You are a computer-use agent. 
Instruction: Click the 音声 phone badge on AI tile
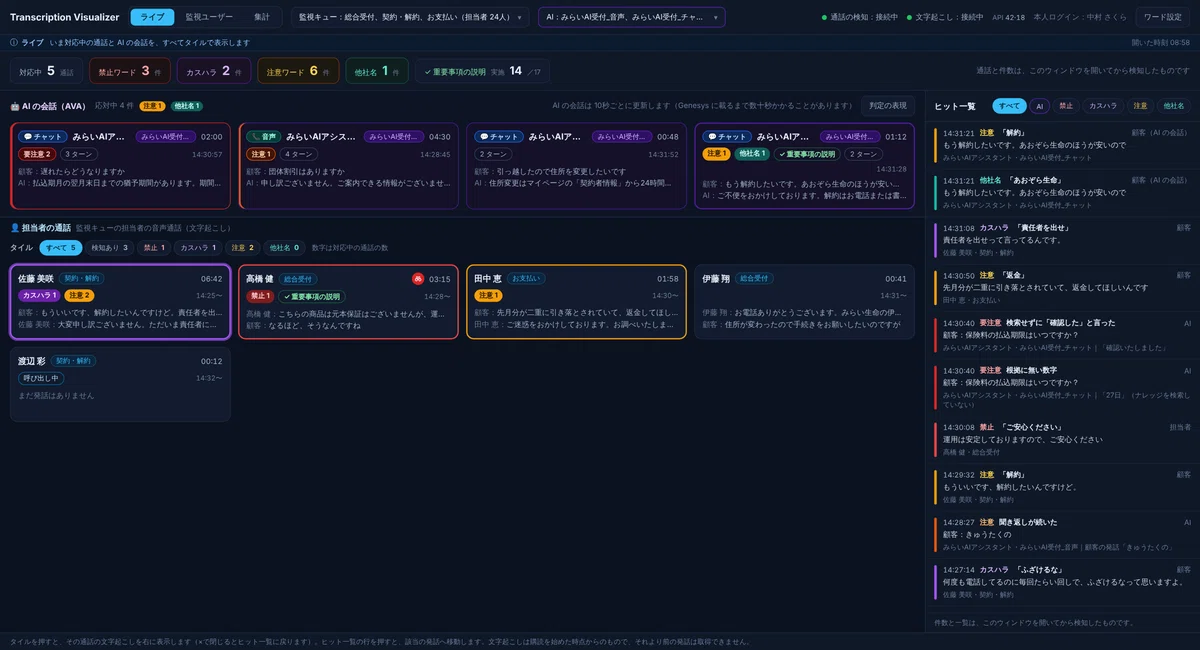point(263,137)
